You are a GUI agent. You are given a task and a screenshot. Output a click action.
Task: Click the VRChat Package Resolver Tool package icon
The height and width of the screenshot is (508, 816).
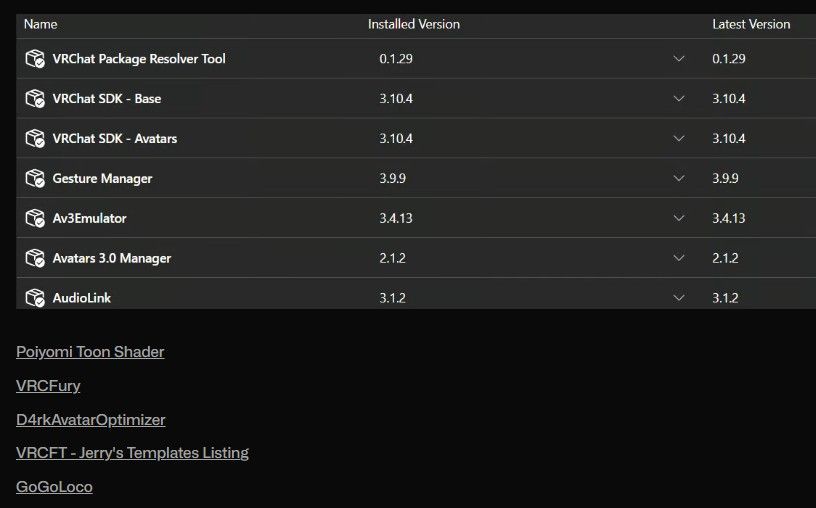click(x=35, y=59)
